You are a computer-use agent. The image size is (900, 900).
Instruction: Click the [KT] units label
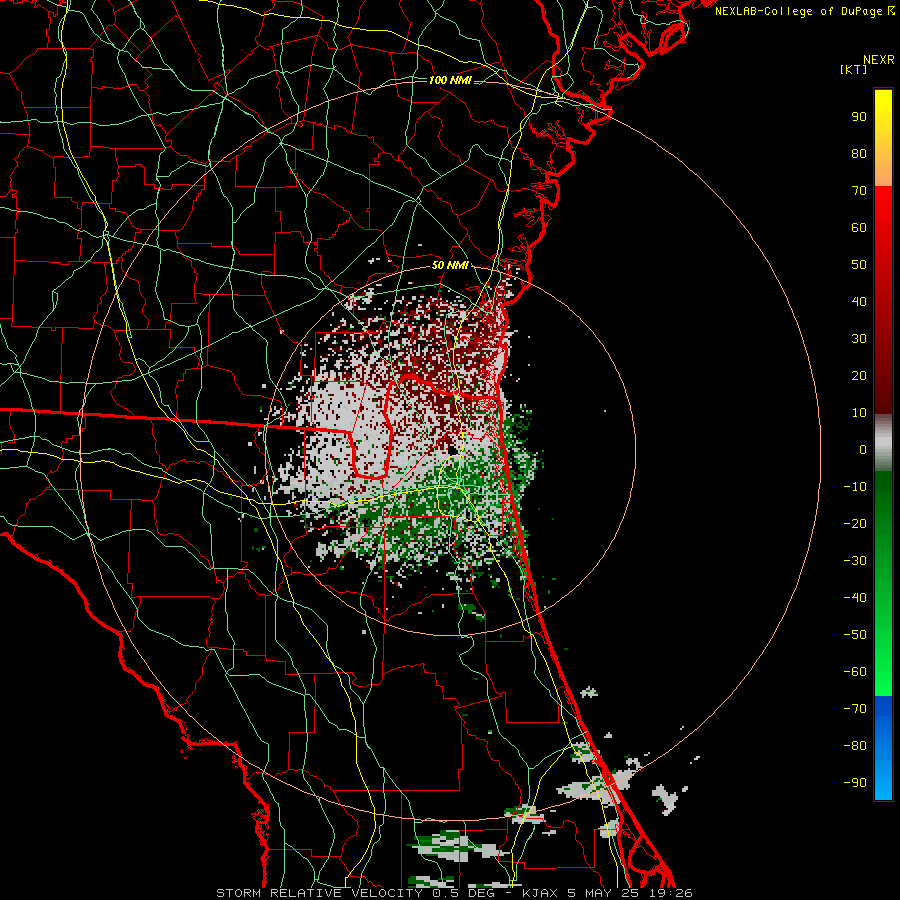point(854,69)
